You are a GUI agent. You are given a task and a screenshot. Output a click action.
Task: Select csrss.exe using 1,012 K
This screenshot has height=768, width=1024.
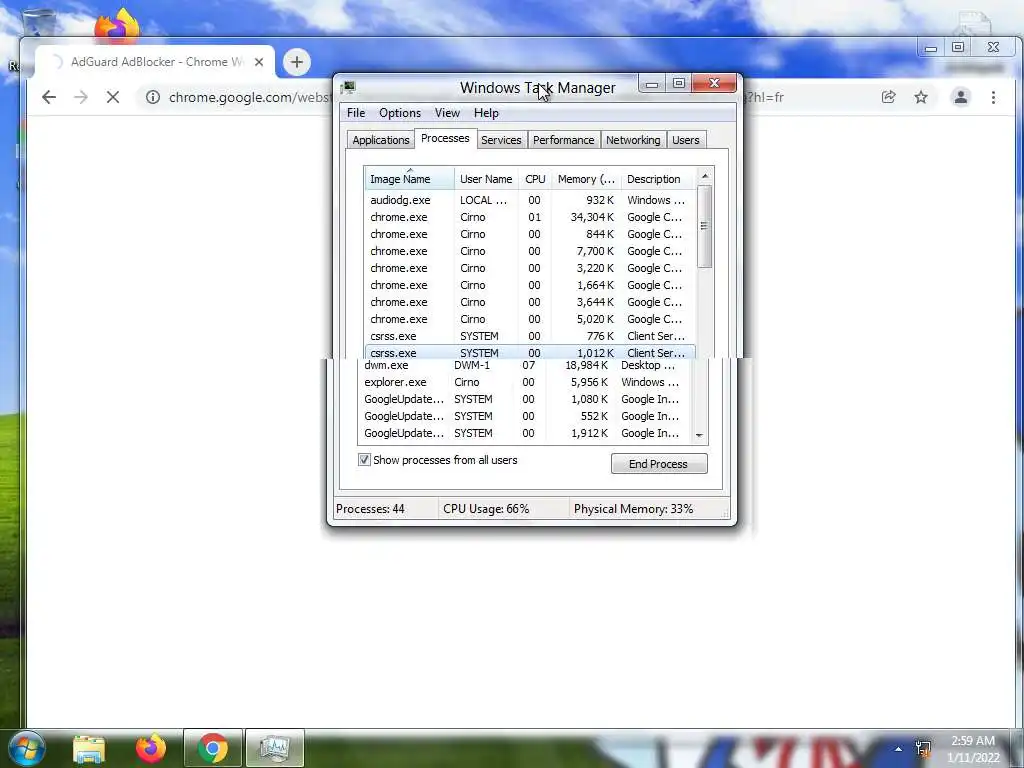(x=530, y=352)
